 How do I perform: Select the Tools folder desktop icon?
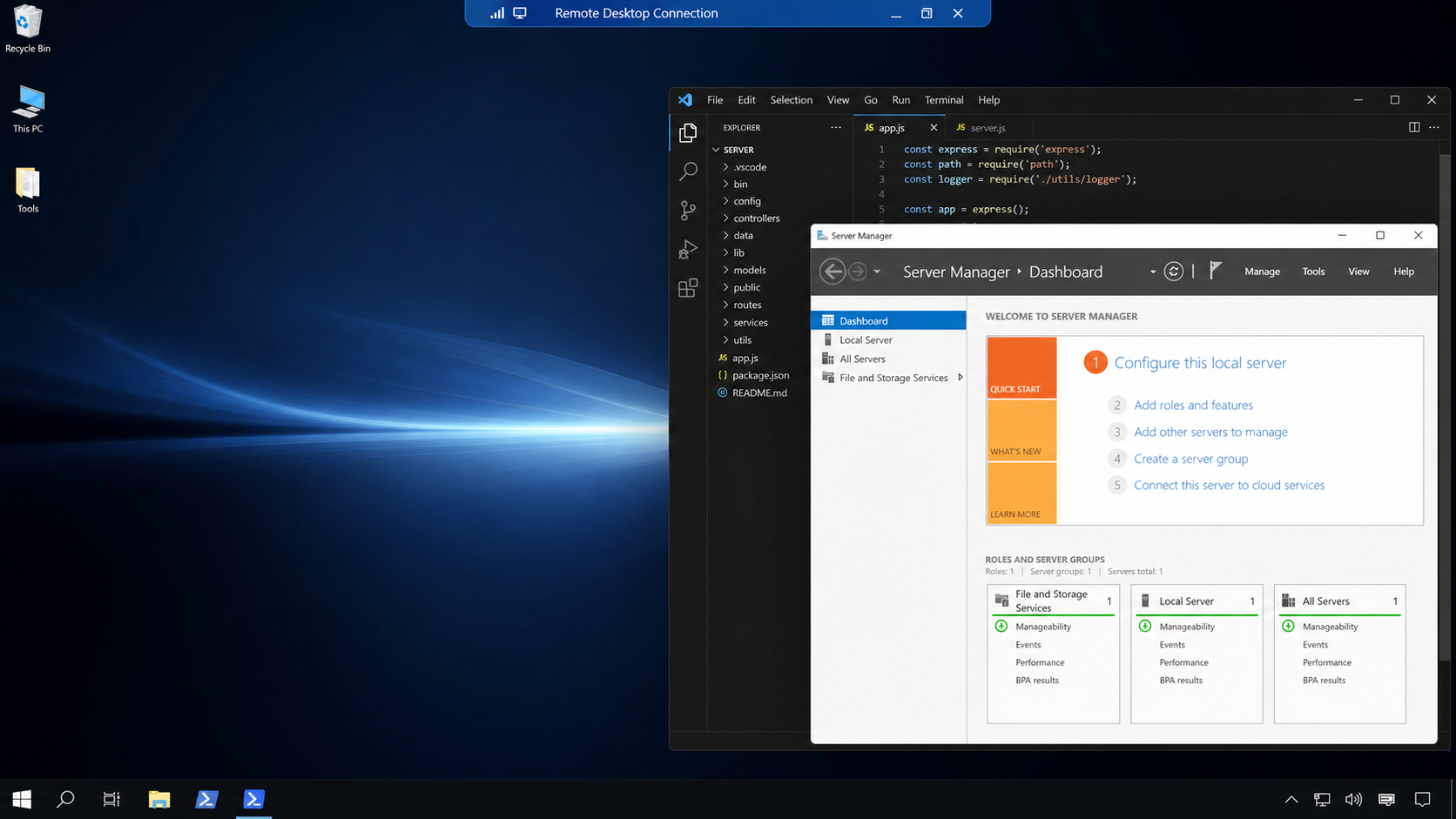28,190
